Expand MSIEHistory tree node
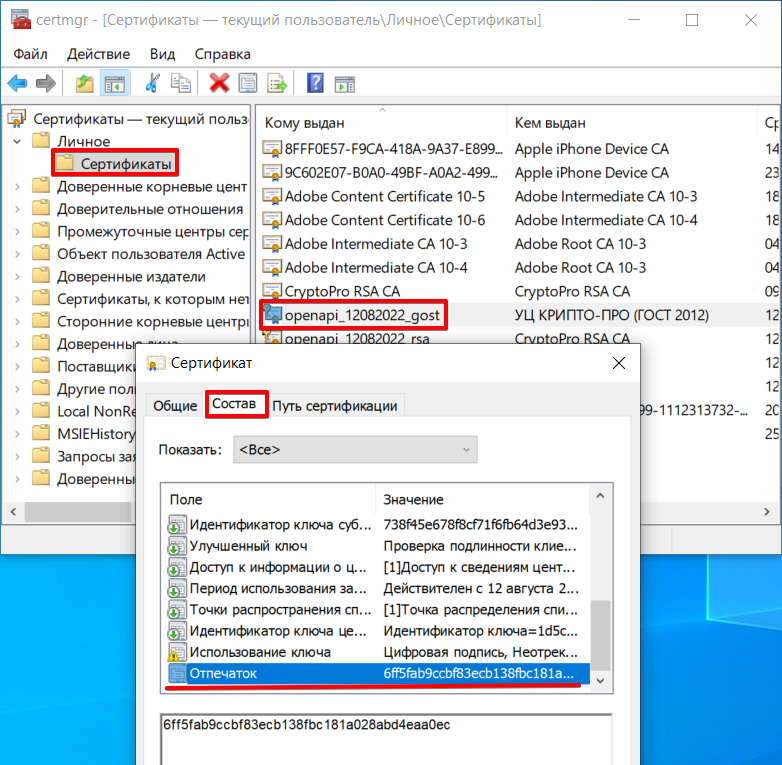This screenshot has height=765, width=782. pos(17,434)
